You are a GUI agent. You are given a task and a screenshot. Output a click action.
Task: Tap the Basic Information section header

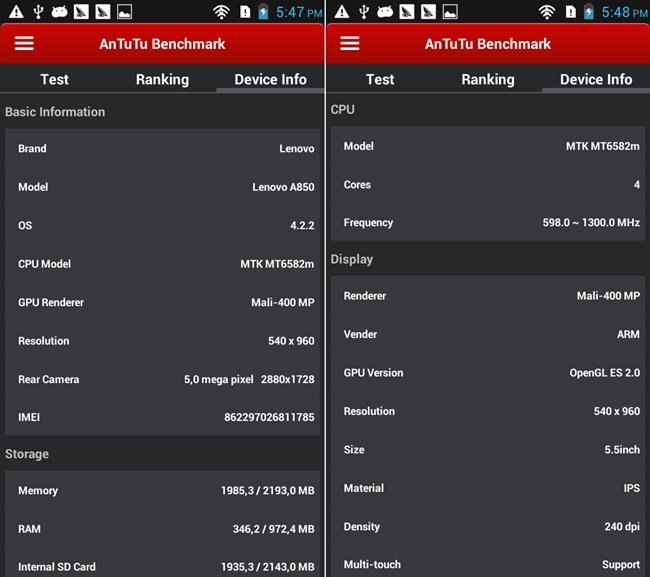click(x=55, y=112)
